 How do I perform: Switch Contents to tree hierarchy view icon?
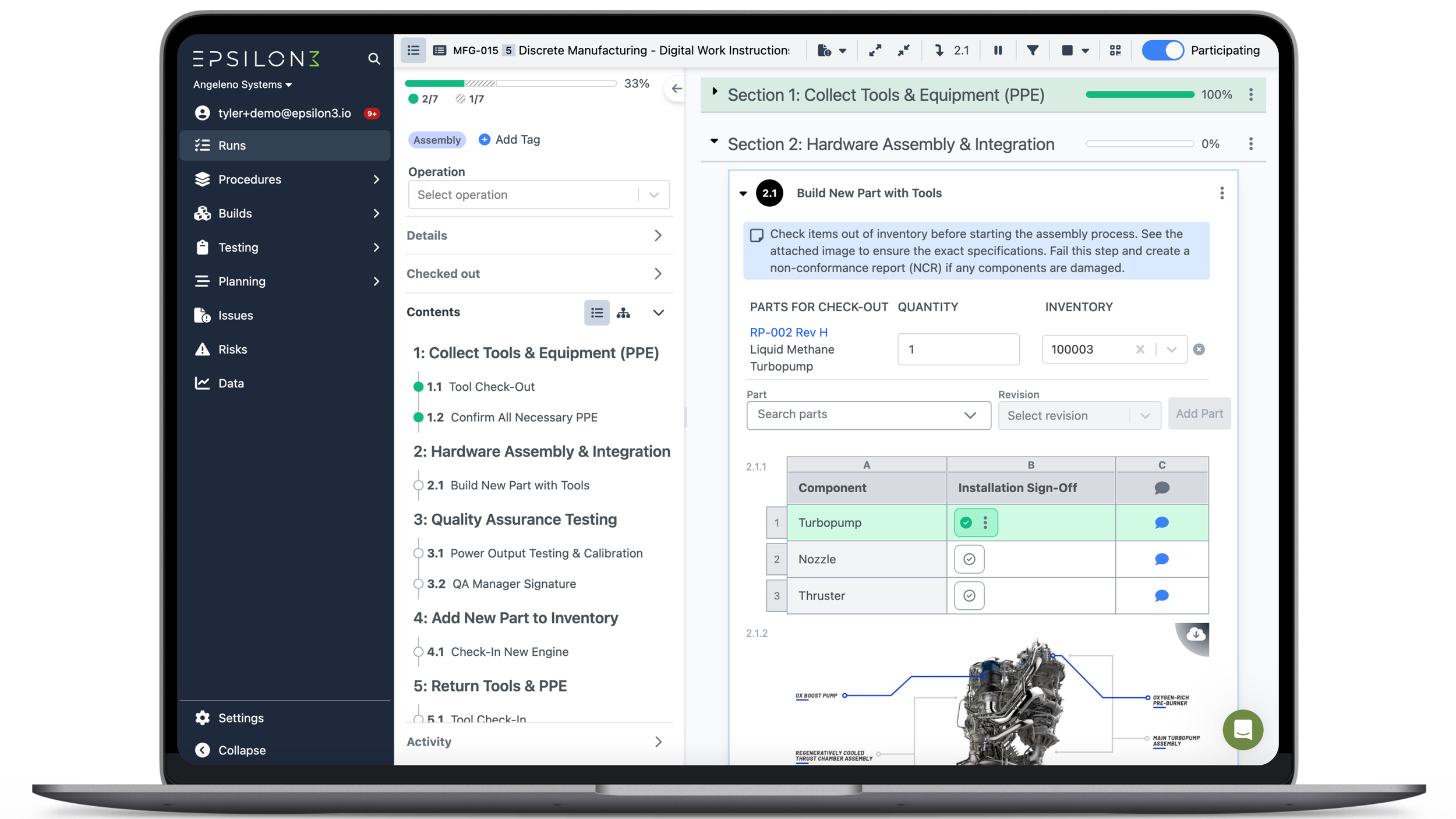point(623,313)
